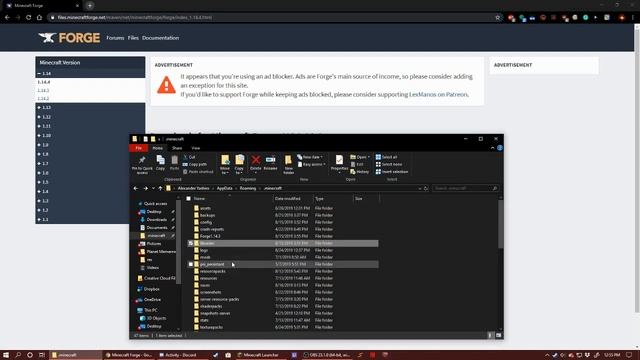Click AppData in the address breadcrumb
640x360 pixels.
tap(224, 189)
